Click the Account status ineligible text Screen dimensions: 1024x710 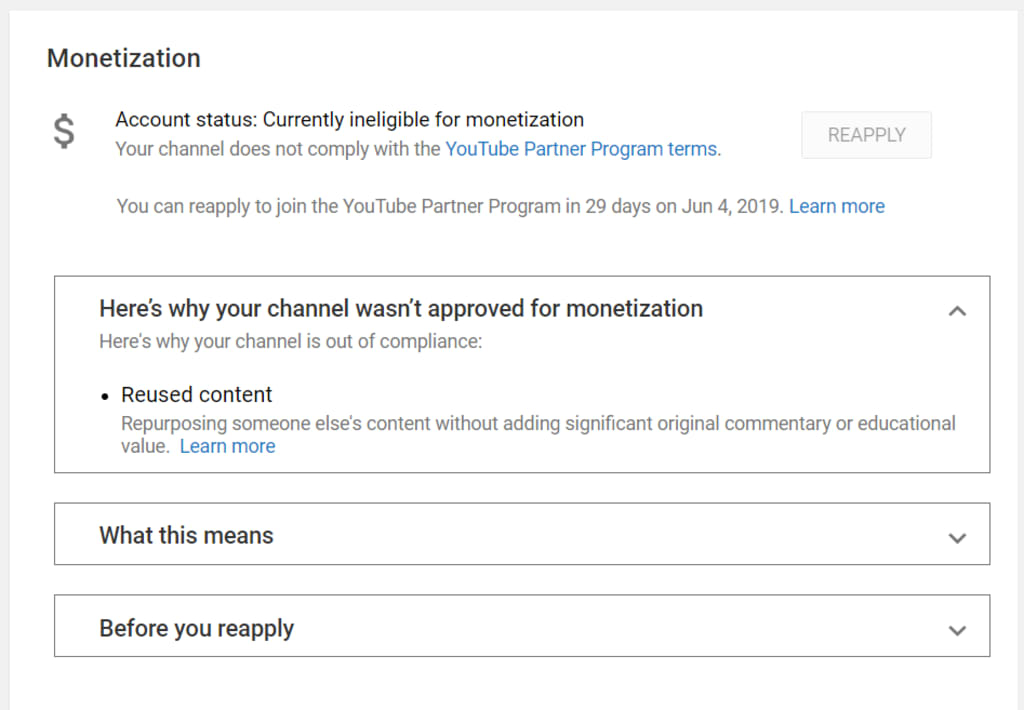point(349,120)
